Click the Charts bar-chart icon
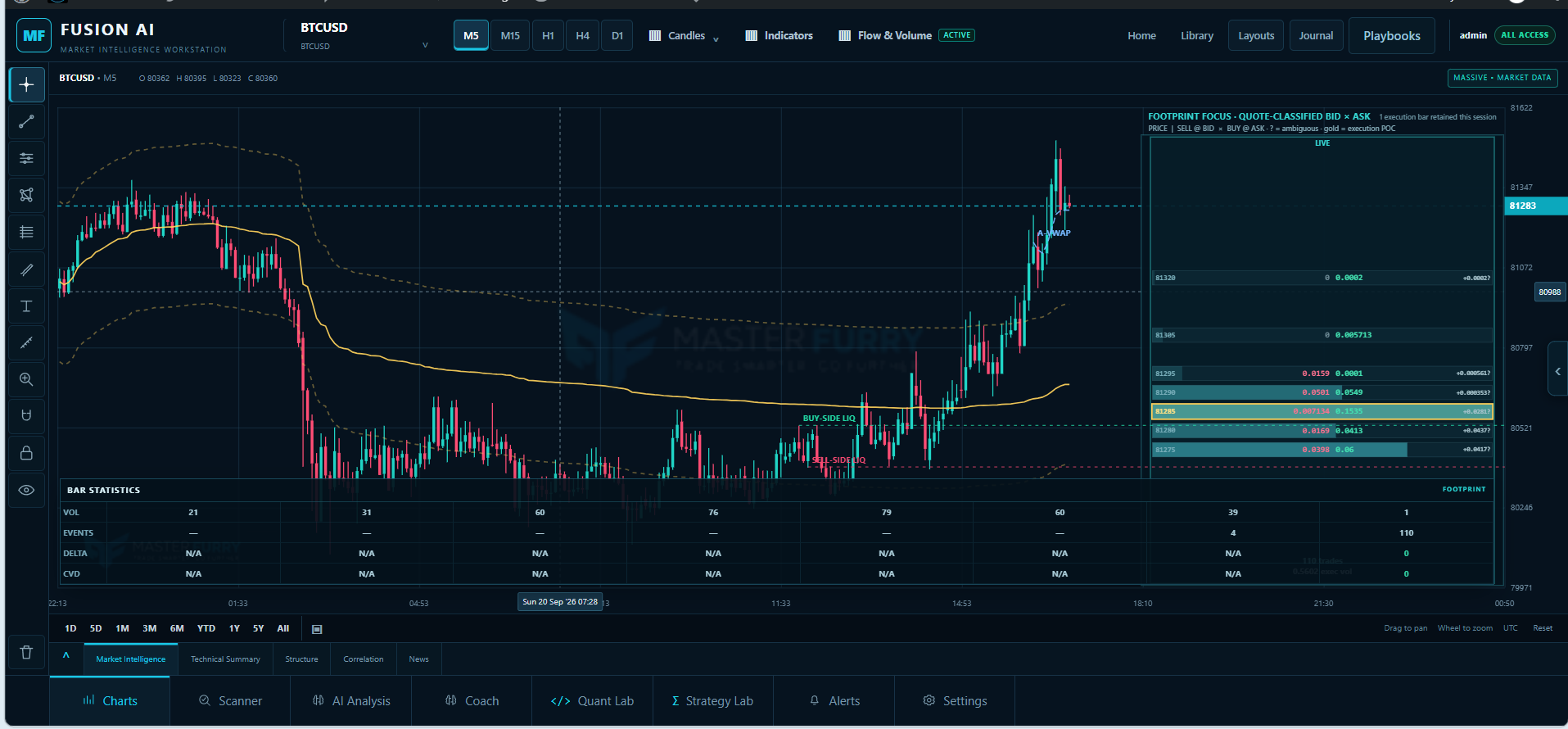 point(88,700)
